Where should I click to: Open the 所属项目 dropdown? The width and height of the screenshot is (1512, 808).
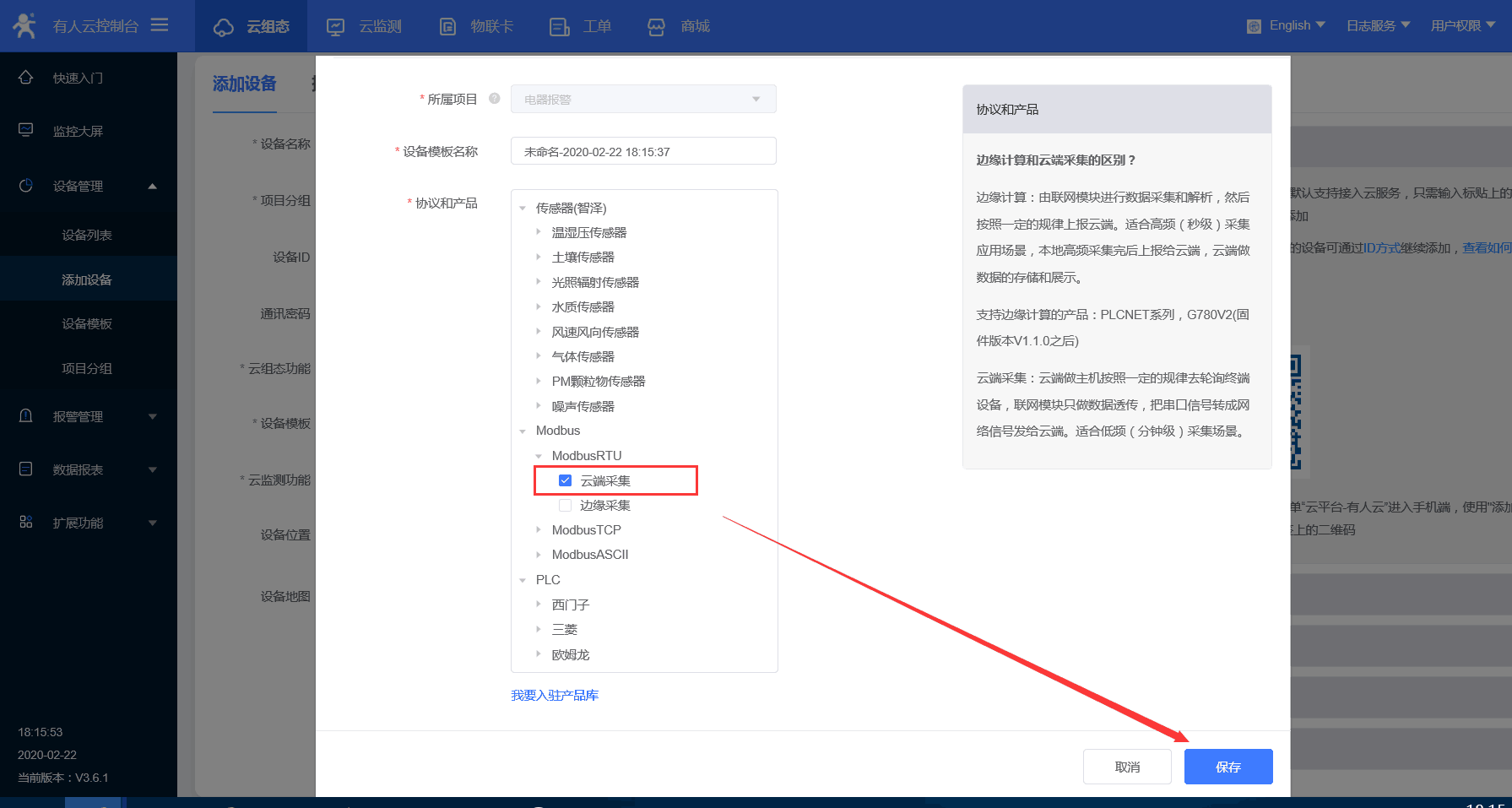[x=642, y=99]
